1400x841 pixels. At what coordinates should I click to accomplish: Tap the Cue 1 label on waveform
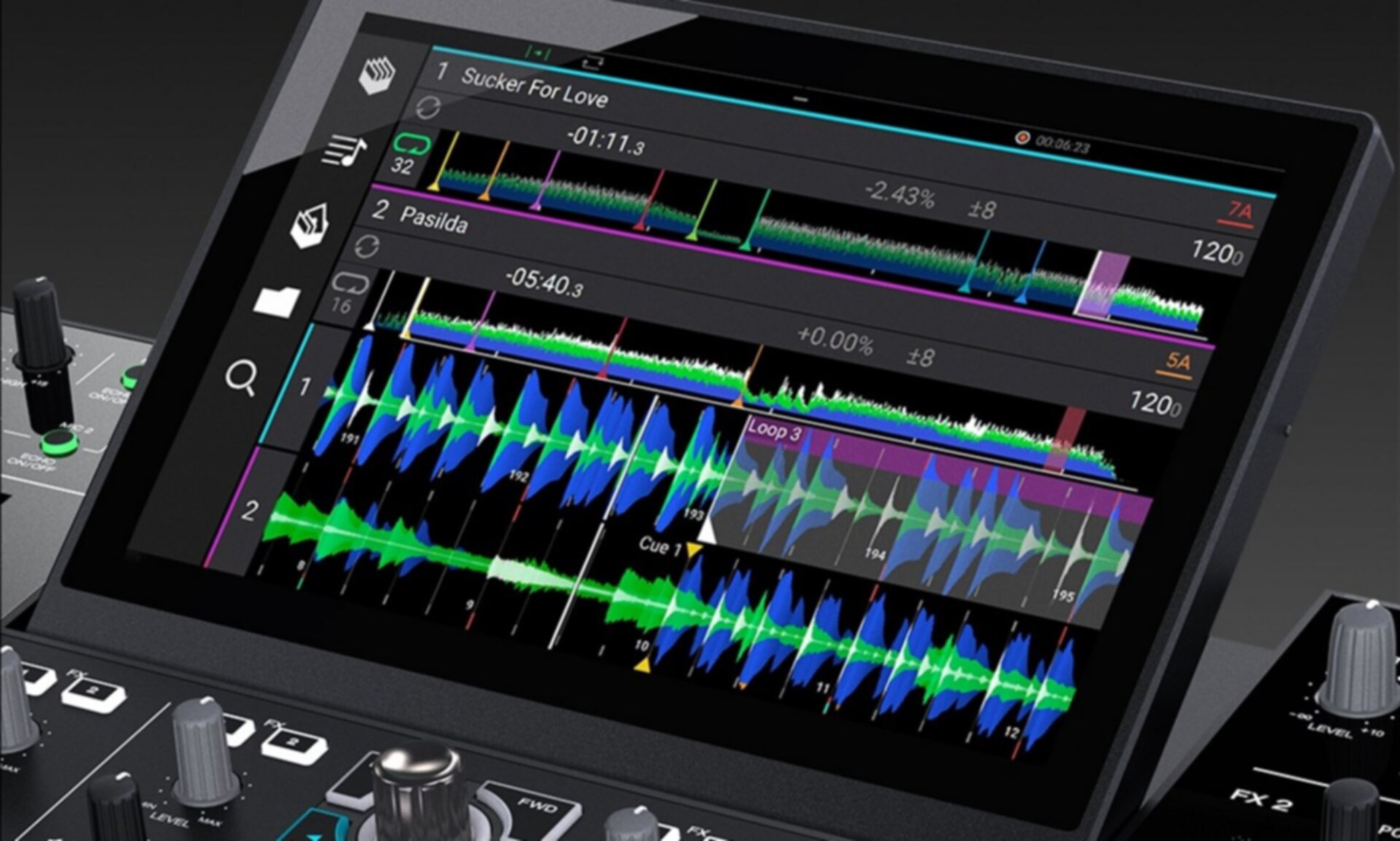(x=660, y=545)
